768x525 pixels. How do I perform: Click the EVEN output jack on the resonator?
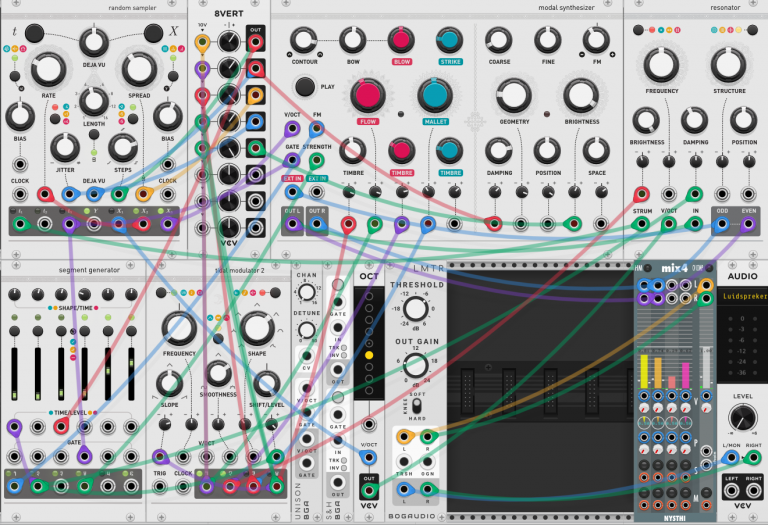click(x=748, y=224)
